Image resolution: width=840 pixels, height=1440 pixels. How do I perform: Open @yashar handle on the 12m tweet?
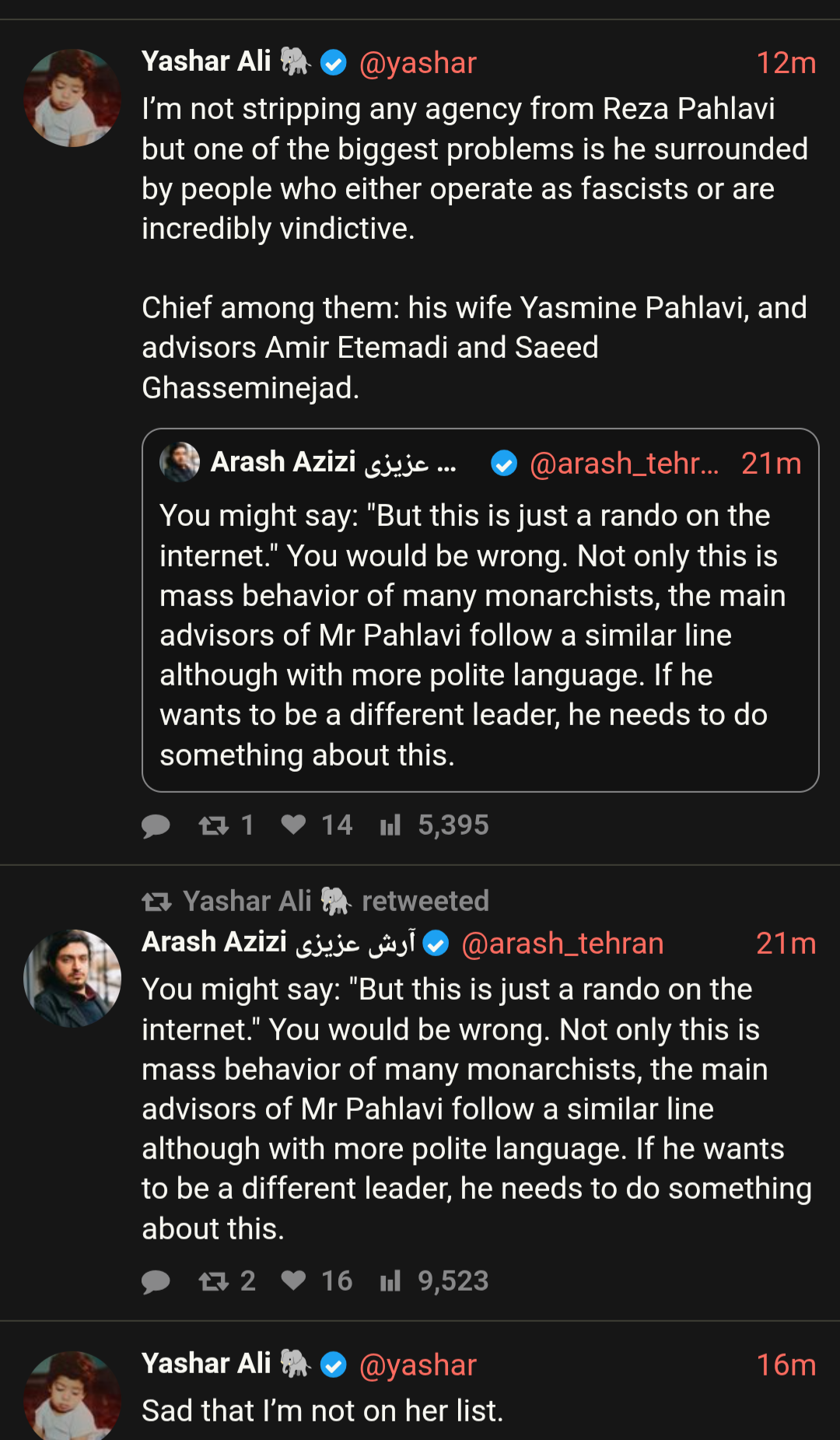(418, 63)
